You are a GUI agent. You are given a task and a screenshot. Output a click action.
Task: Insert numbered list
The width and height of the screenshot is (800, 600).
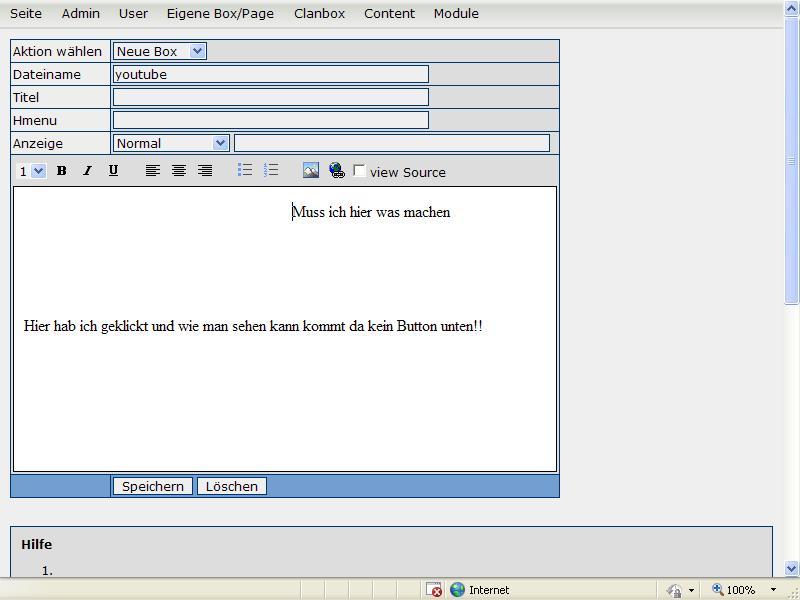(x=271, y=169)
